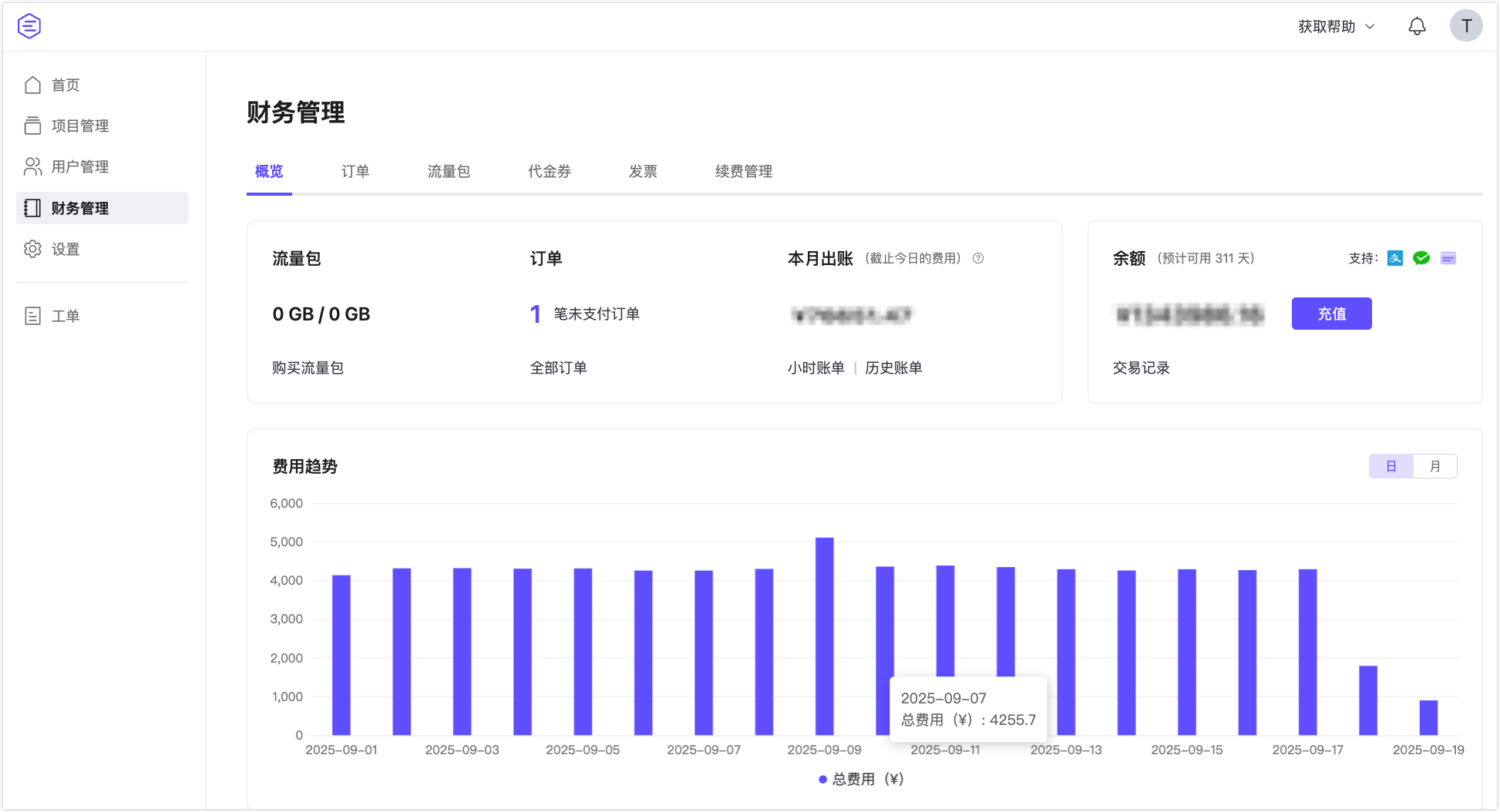
Task: Select the 项目管理 sidebar icon
Action: tap(32, 126)
